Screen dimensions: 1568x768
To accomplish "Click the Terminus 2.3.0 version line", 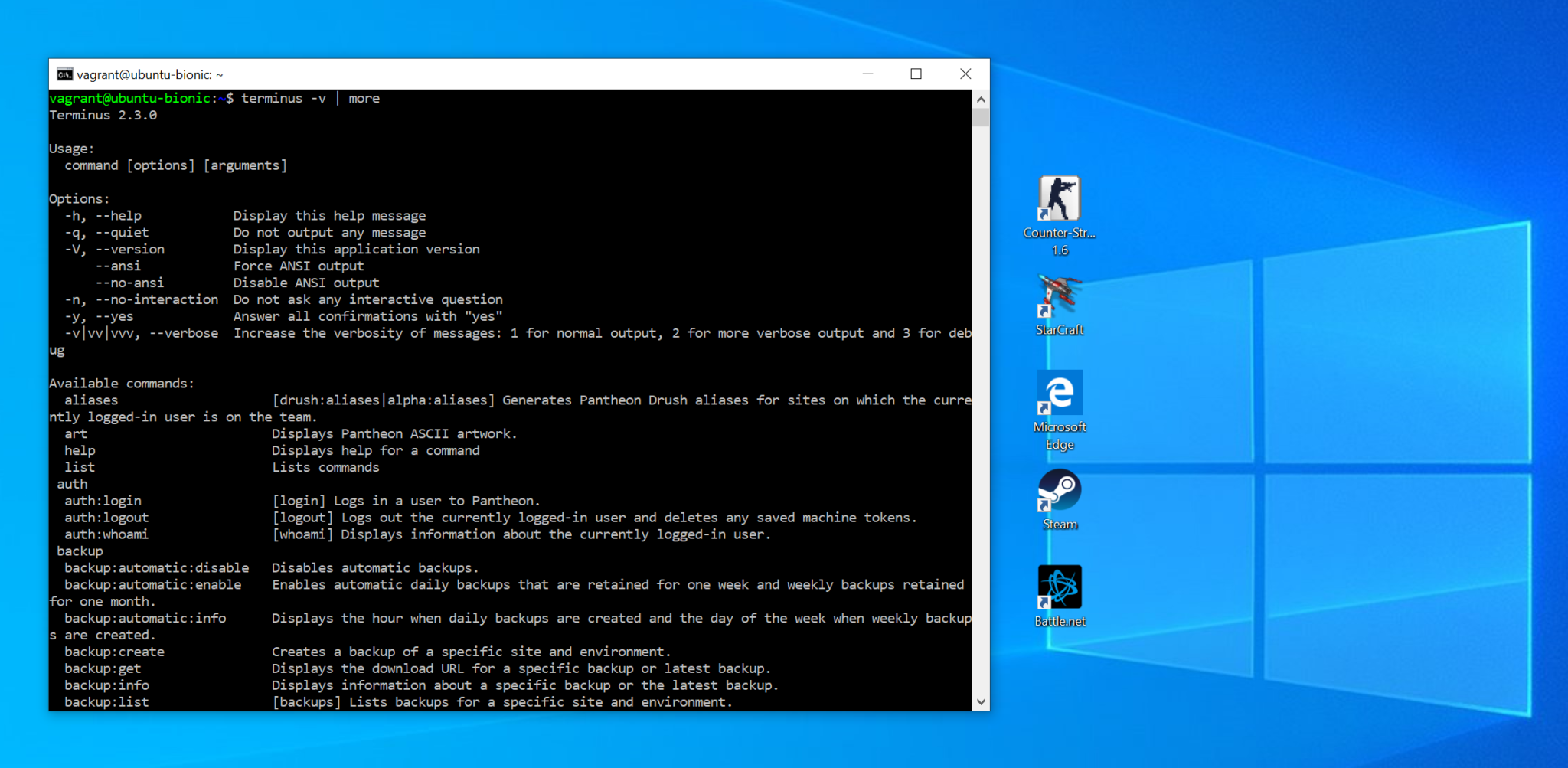I will [x=103, y=114].
